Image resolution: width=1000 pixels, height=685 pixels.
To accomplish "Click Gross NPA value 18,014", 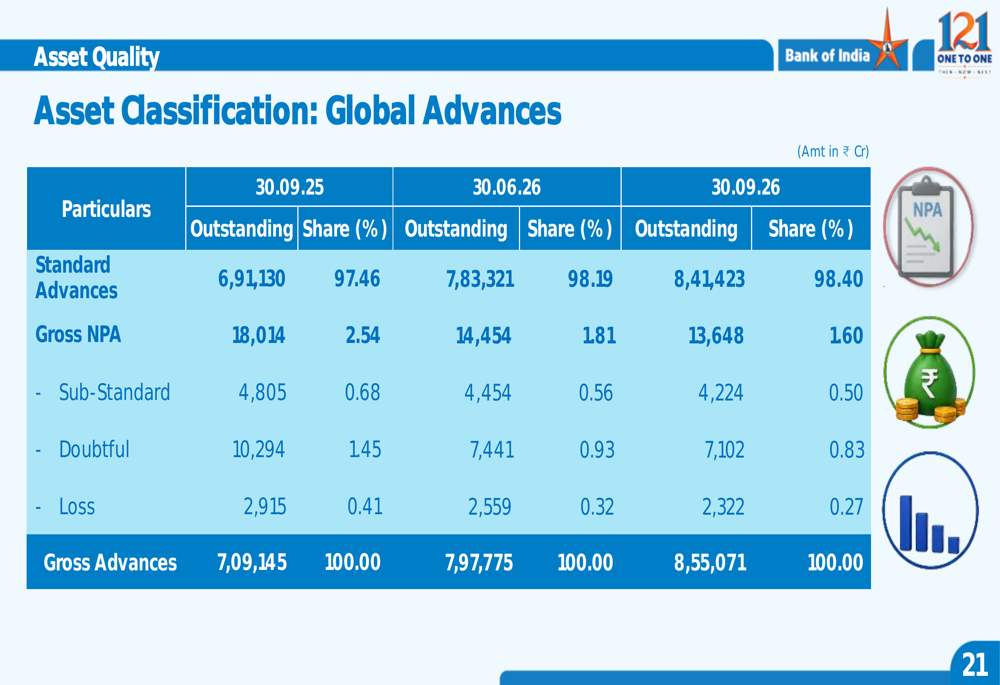I will 258,336.
